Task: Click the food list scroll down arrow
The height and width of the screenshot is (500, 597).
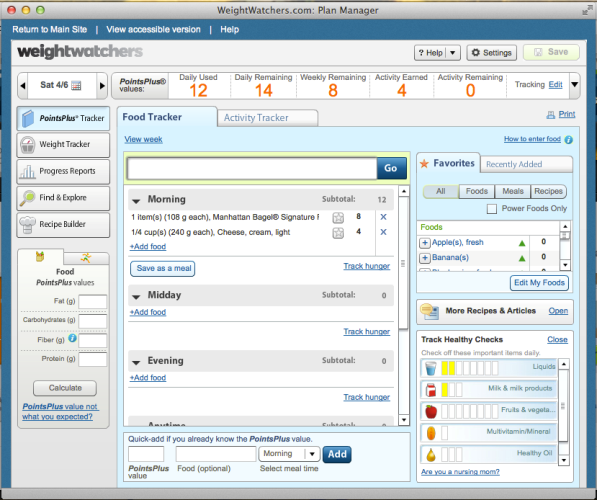Action: (x=404, y=420)
